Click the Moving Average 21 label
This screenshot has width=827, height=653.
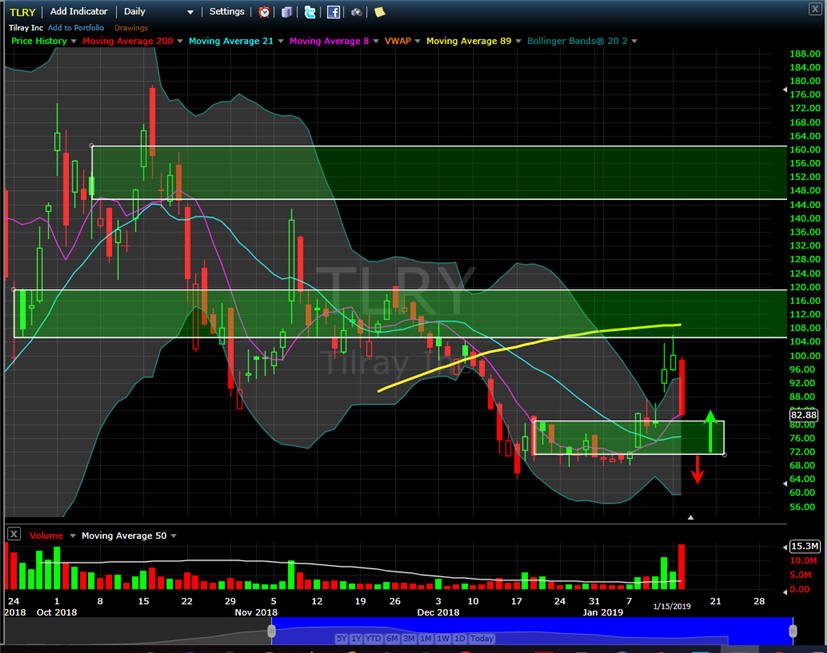pyautogui.click(x=231, y=41)
